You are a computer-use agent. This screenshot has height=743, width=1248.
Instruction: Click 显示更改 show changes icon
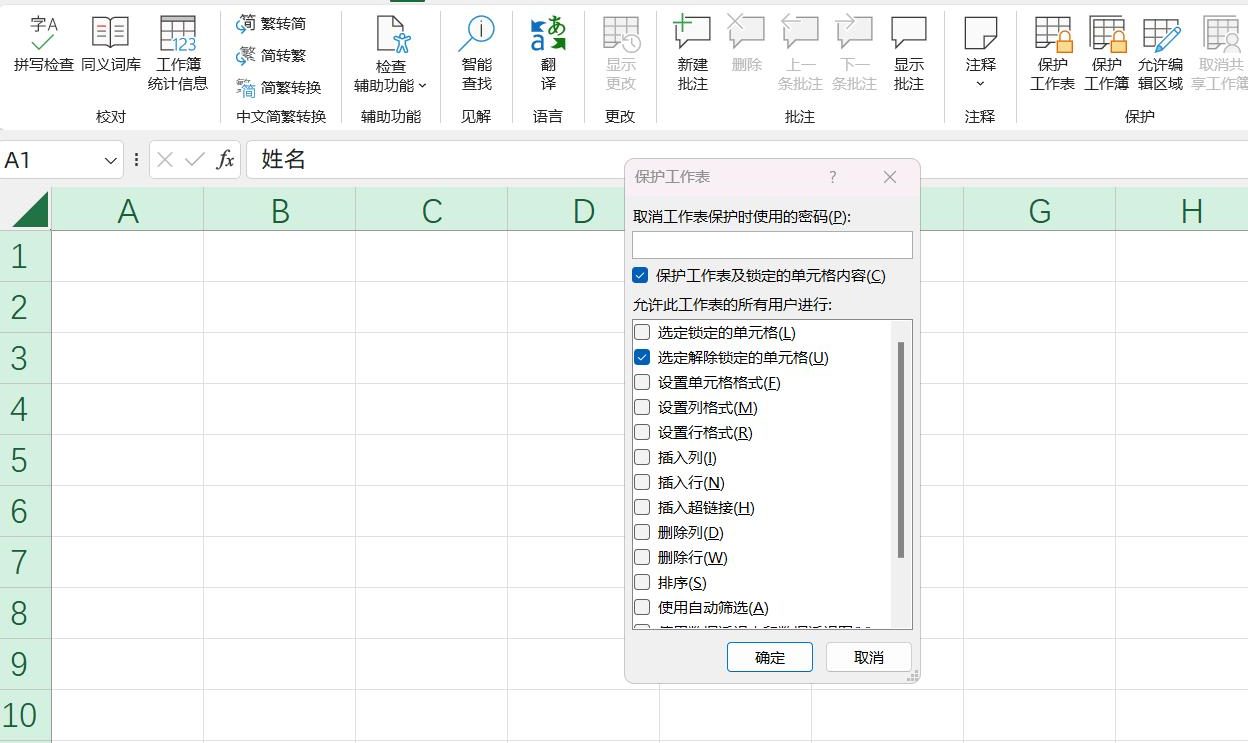(x=621, y=34)
